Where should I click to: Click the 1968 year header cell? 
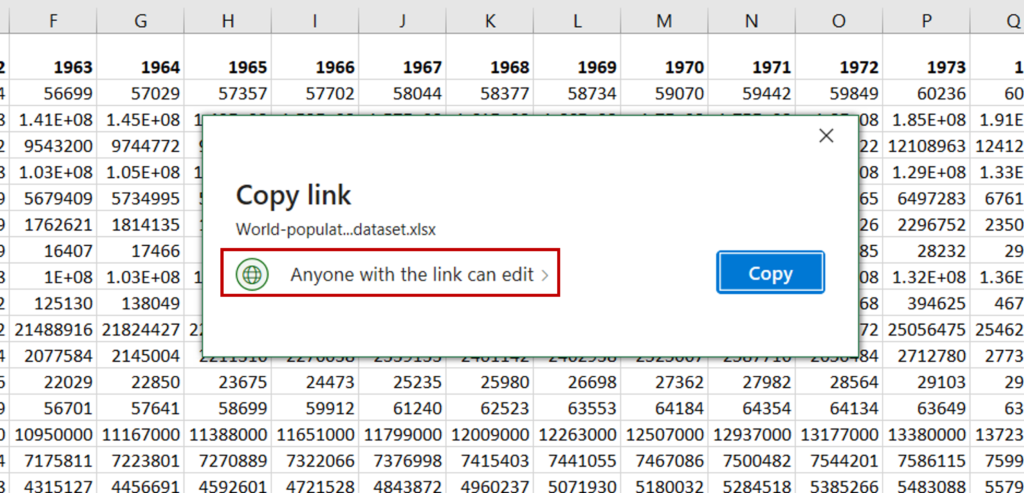490,57
